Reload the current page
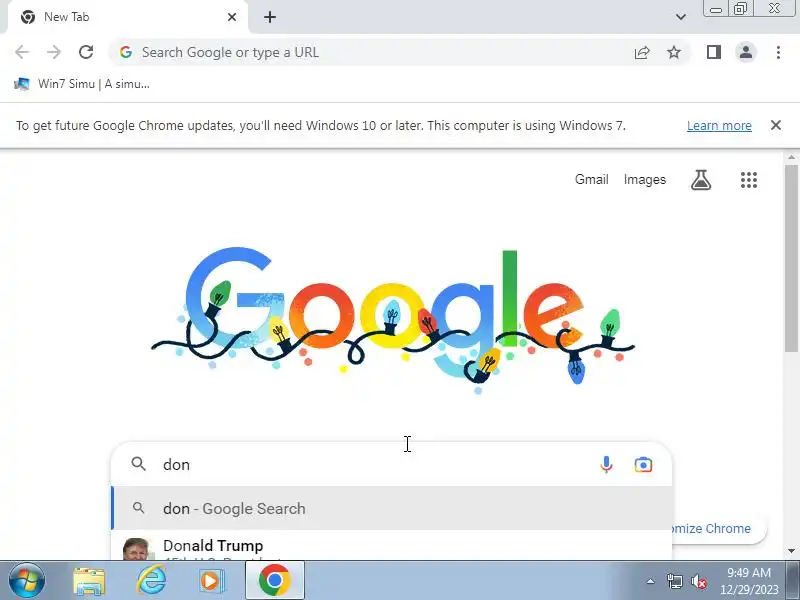Image resolution: width=800 pixels, height=600 pixels. click(86, 52)
